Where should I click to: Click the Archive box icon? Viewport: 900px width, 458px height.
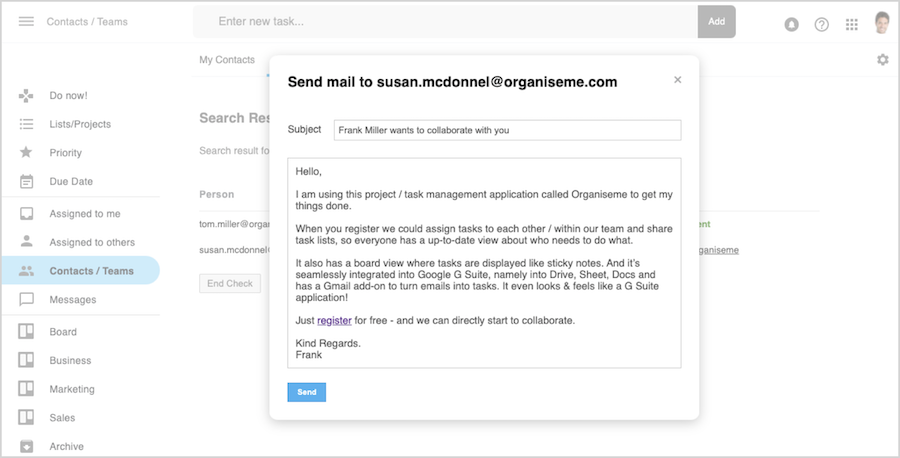coord(26,446)
